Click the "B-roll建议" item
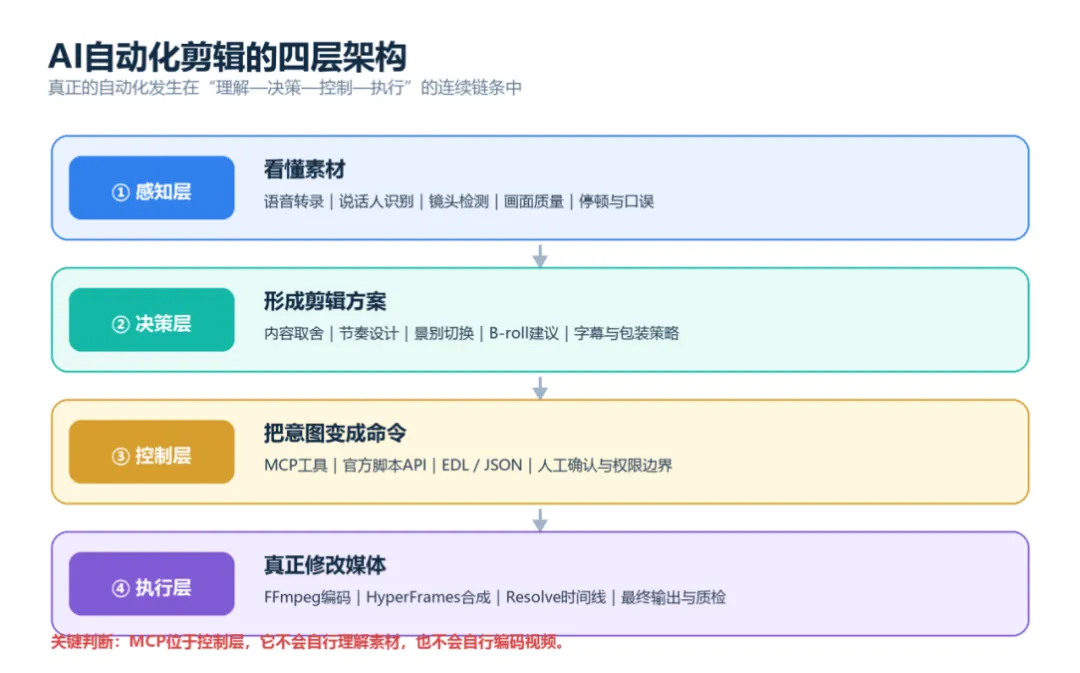This screenshot has height=673, width=1080. pos(524,333)
